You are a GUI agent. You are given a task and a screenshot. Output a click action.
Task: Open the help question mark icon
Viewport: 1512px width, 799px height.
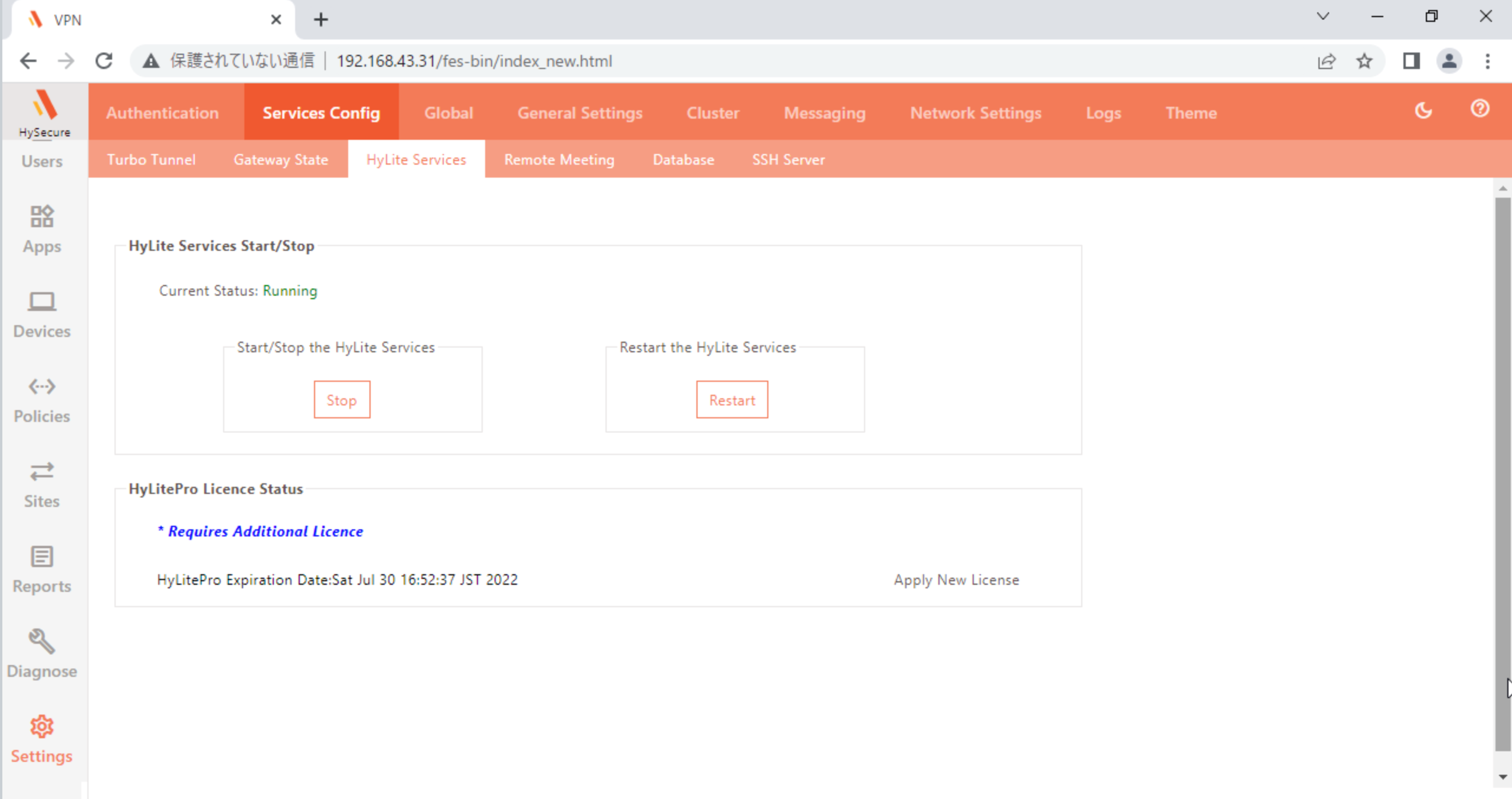pos(1480,109)
